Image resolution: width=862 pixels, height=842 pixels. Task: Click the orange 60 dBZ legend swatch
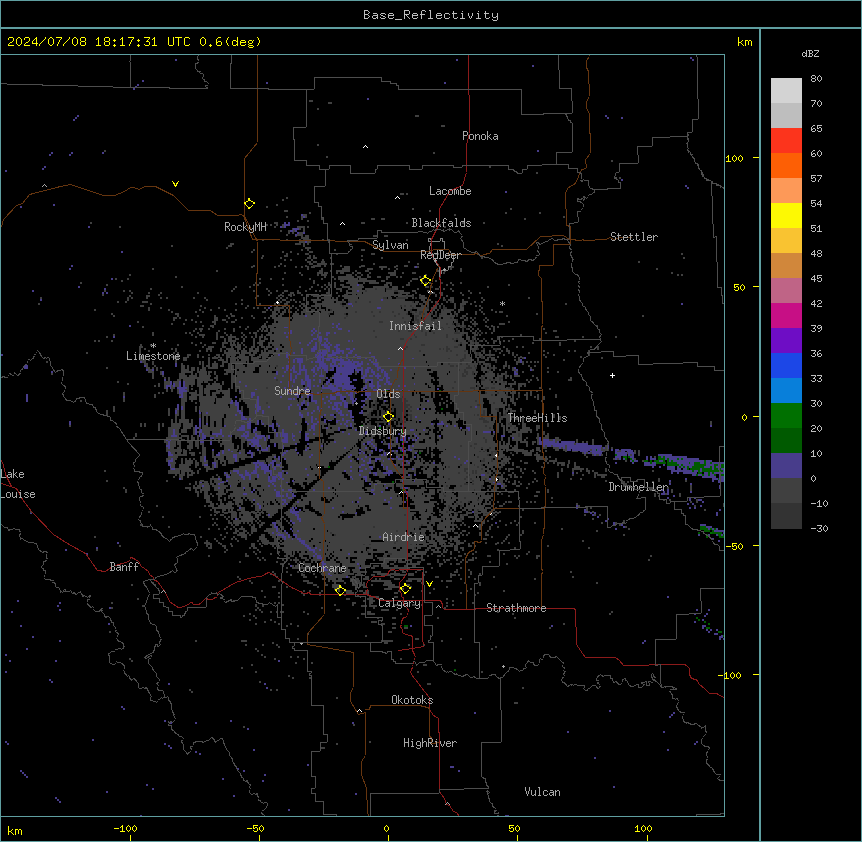[x=786, y=165]
